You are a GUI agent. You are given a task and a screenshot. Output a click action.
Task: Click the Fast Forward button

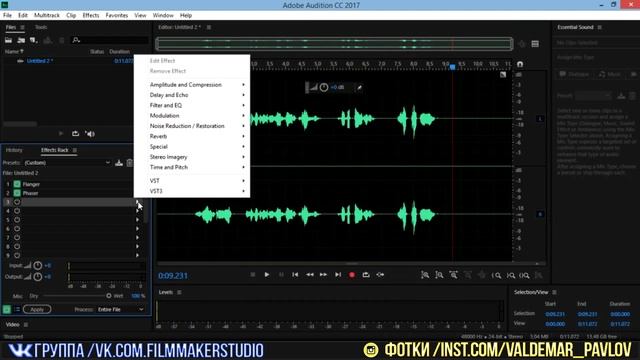(323, 275)
